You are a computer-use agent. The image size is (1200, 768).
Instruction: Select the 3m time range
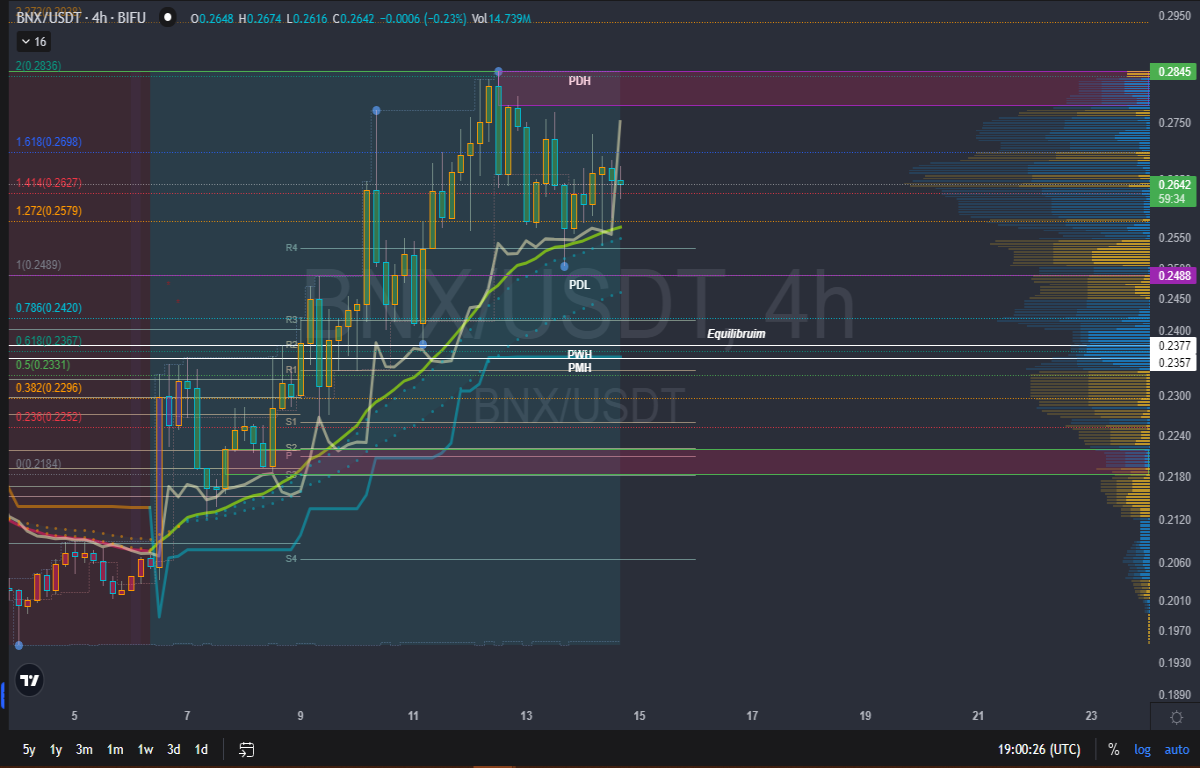84,749
